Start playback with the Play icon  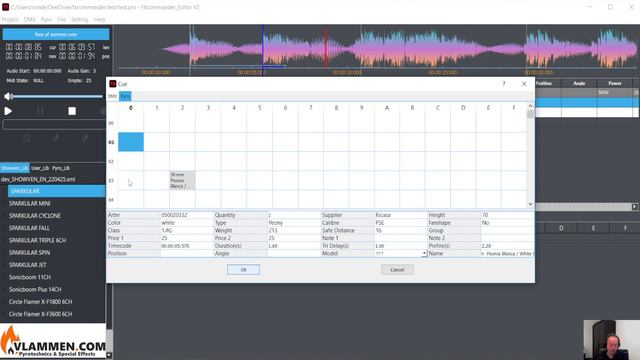pyautogui.click(x=8, y=111)
